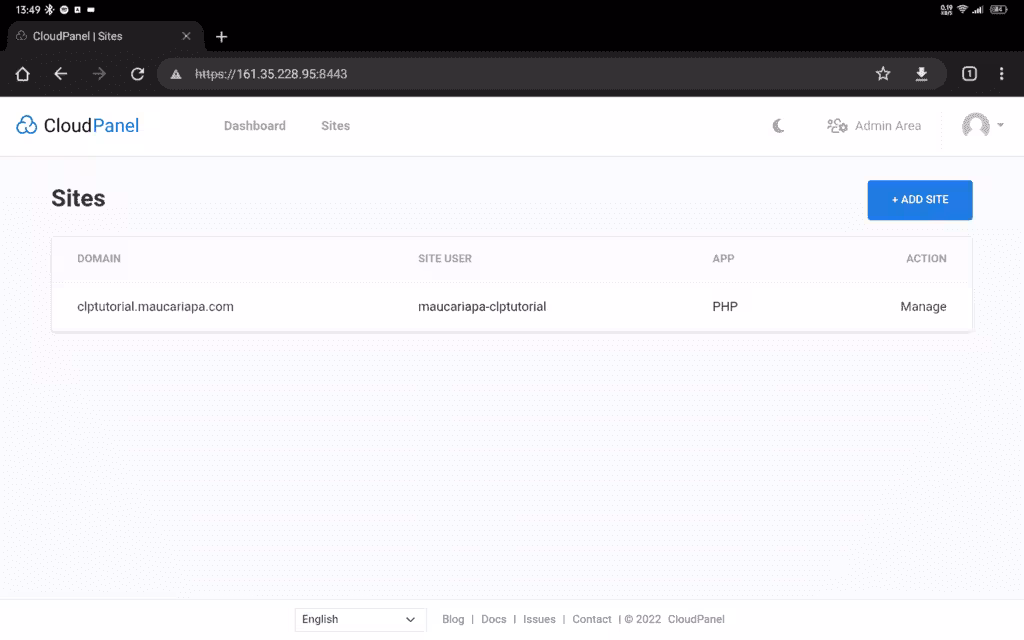Manage the clptutorial.maucariapa.com site
1024x640 pixels.
[923, 306]
